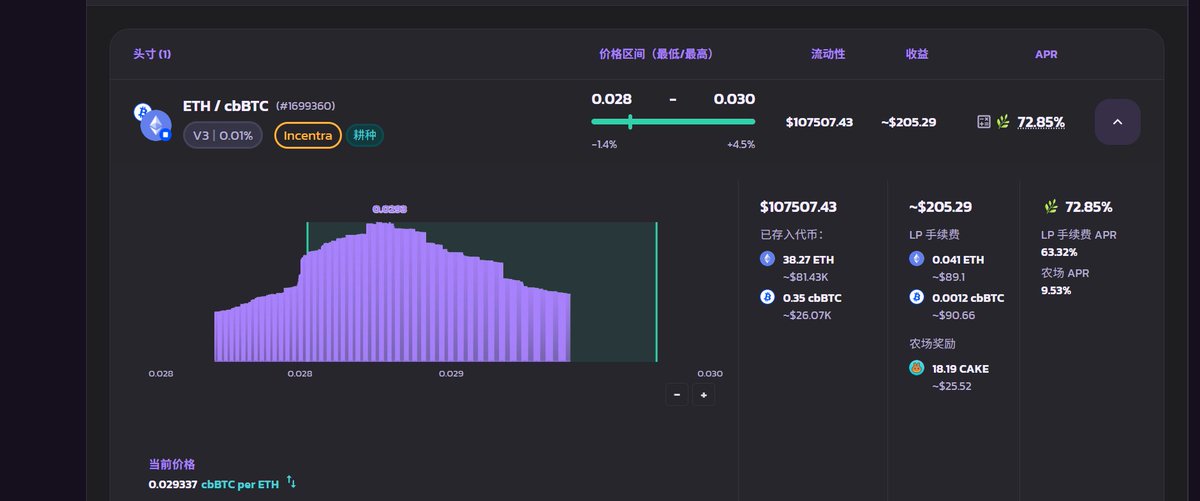
Task: Click the 当前价格 label
Action: [x=172, y=465]
